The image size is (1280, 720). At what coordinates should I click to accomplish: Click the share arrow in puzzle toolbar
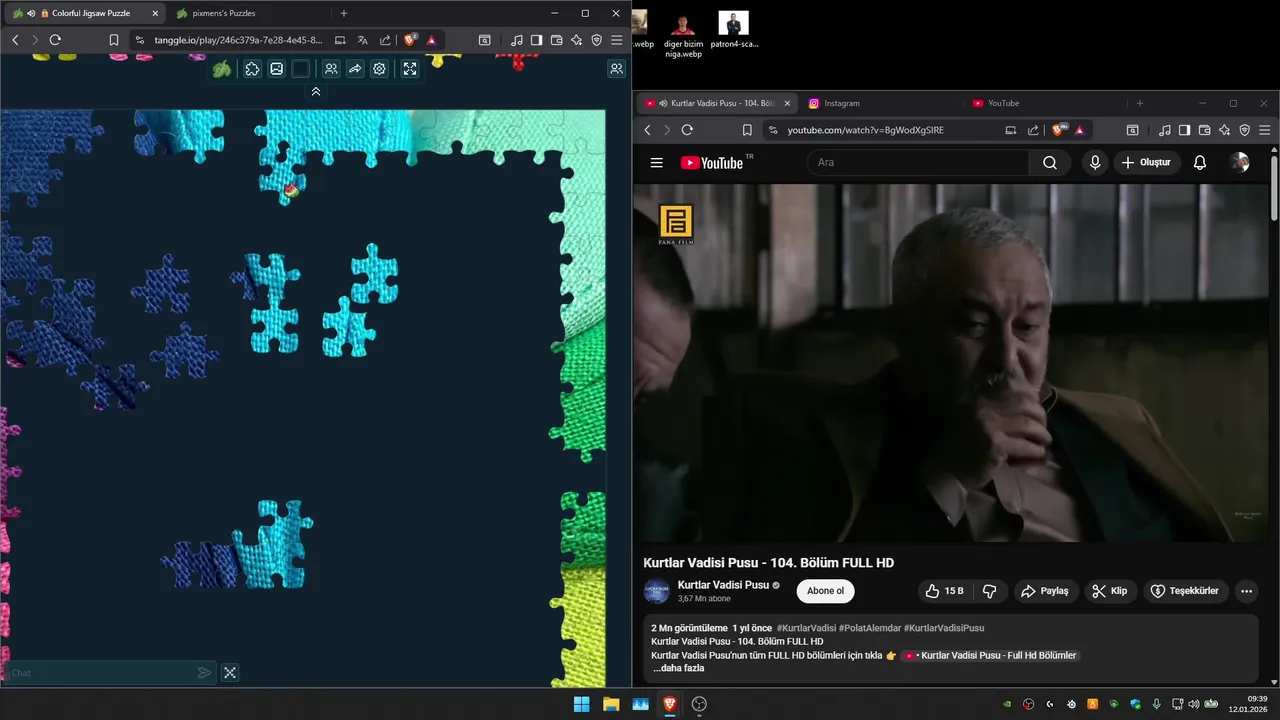pyautogui.click(x=355, y=69)
